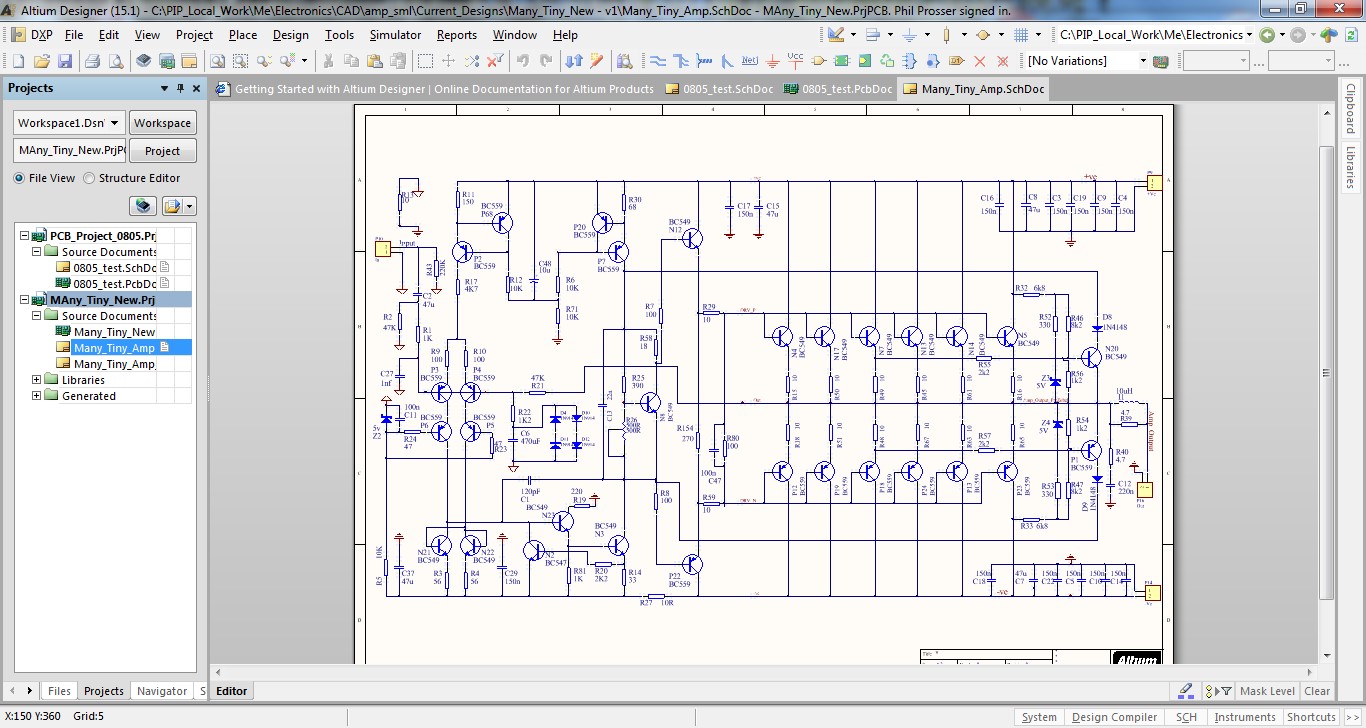Click Up/Down Hierarchy arrows icon
This screenshot has width=1366, height=728.
(x=574, y=61)
